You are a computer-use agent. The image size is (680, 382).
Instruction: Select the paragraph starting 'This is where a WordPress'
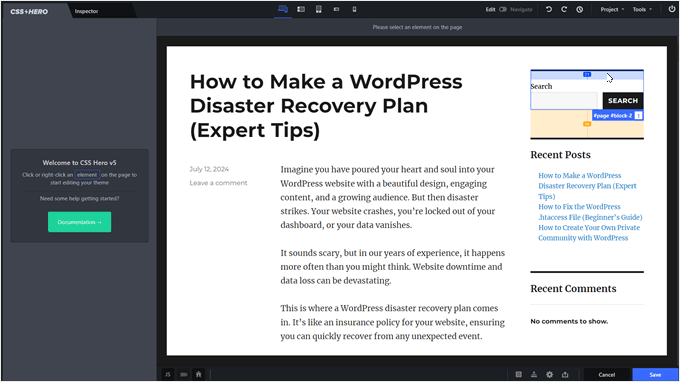pos(392,322)
